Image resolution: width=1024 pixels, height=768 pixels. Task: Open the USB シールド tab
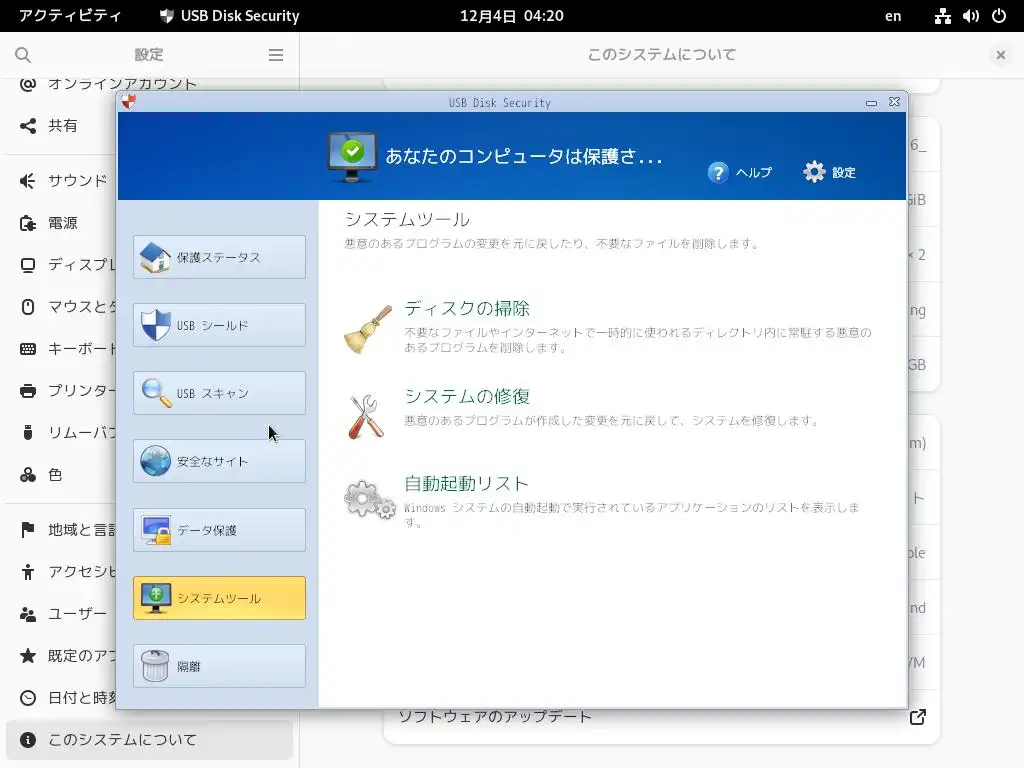click(219, 325)
